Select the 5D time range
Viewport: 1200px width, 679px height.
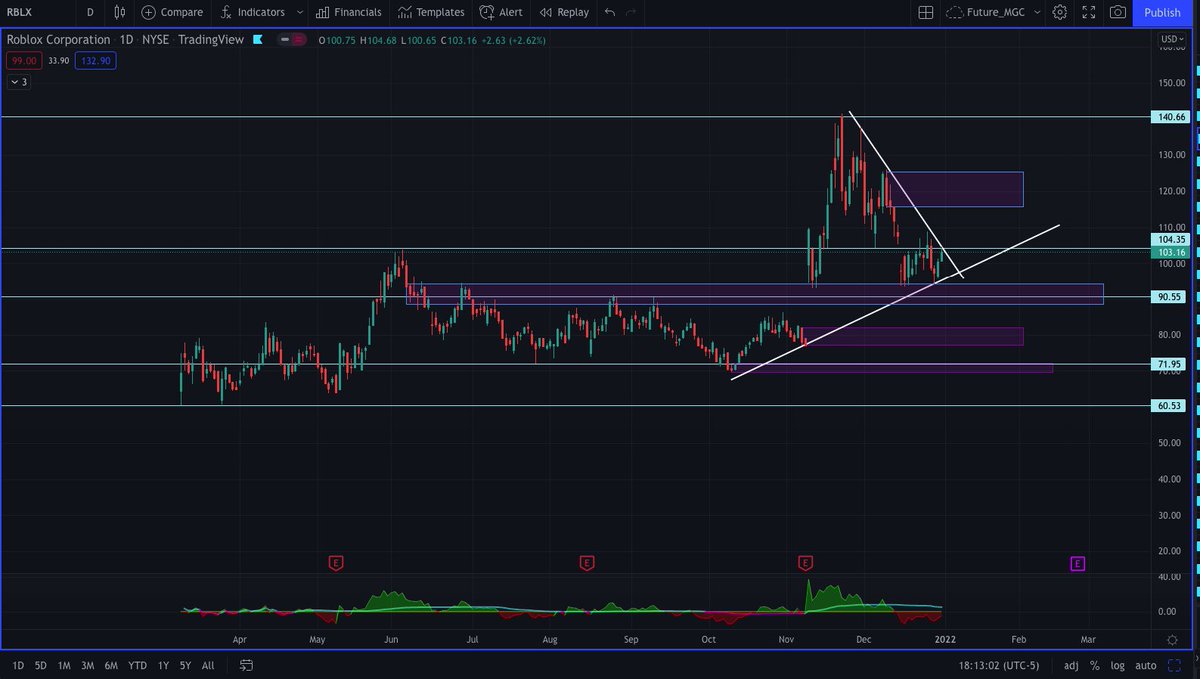pos(41,665)
